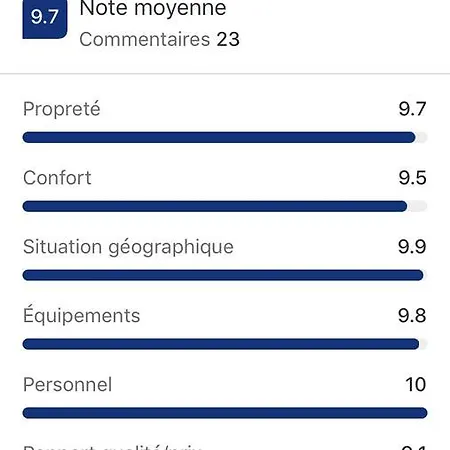
Task: Select the Confort category label
Action: [57, 178]
